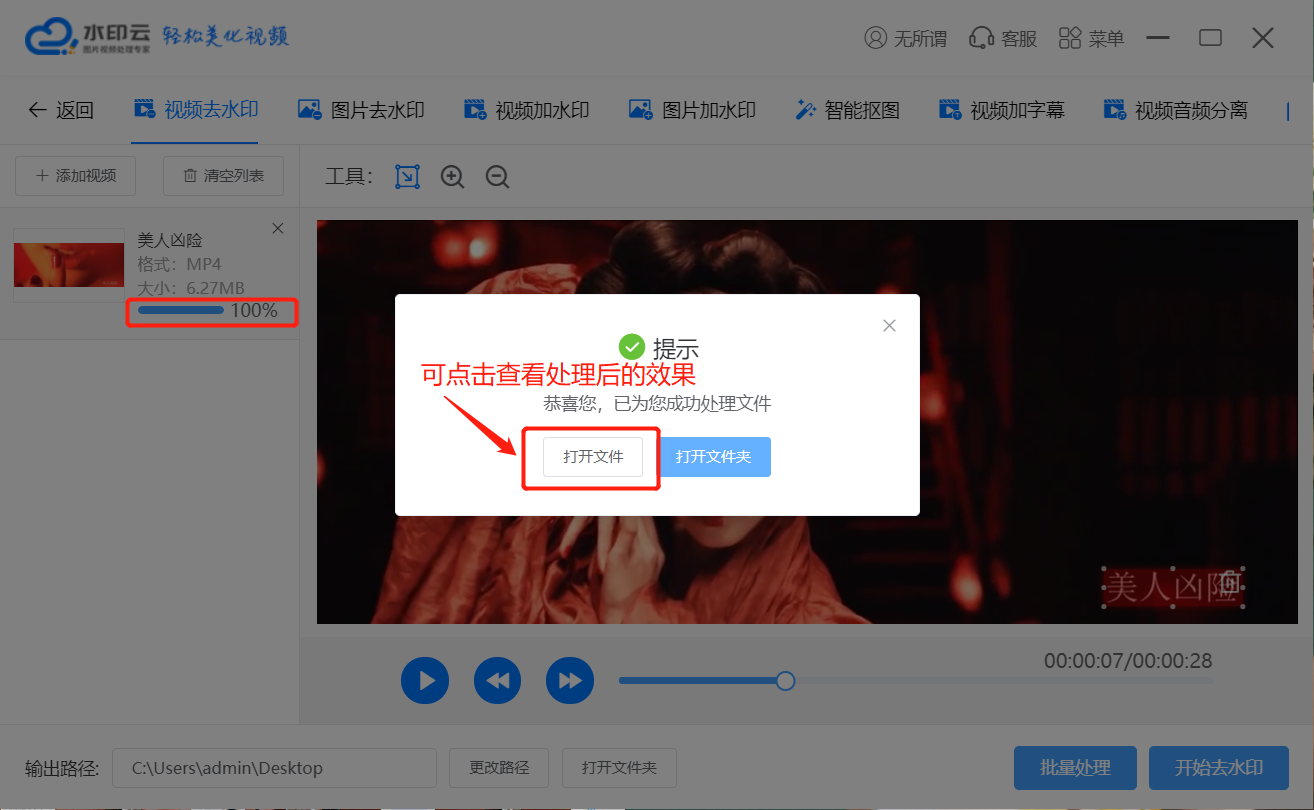Rewind the video preview
Screen dimensions: 1314x810
(x=497, y=681)
